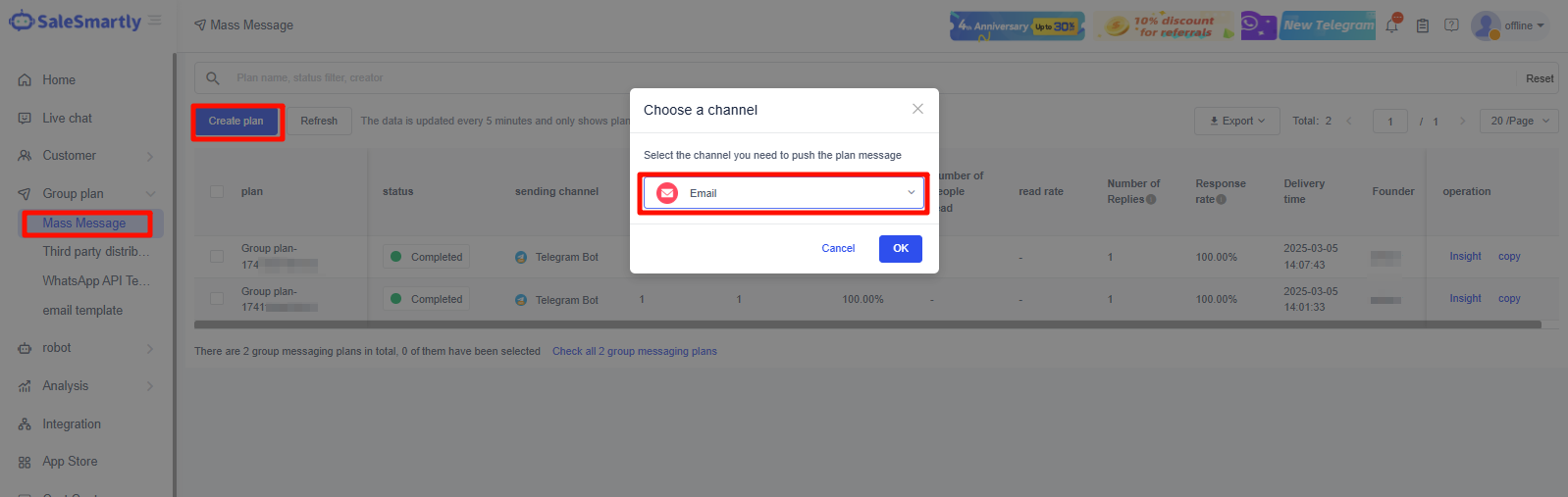Click the SaleSmartly logo

coord(75,21)
